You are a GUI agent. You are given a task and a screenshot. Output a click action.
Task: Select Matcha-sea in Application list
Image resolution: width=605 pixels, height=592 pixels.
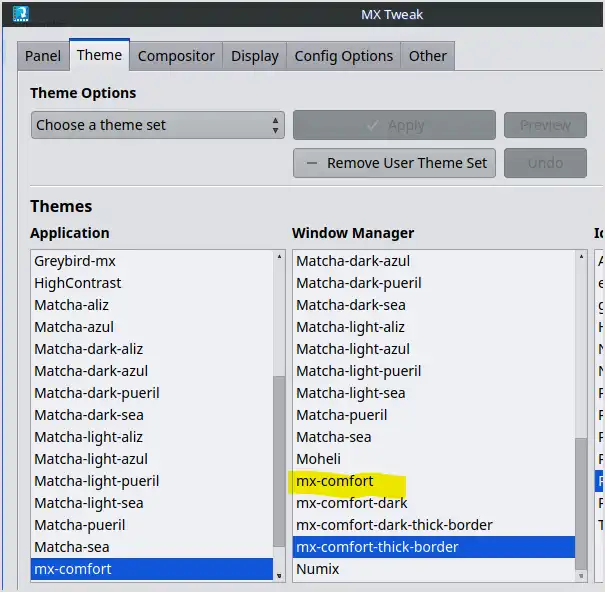[x=152, y=547]
